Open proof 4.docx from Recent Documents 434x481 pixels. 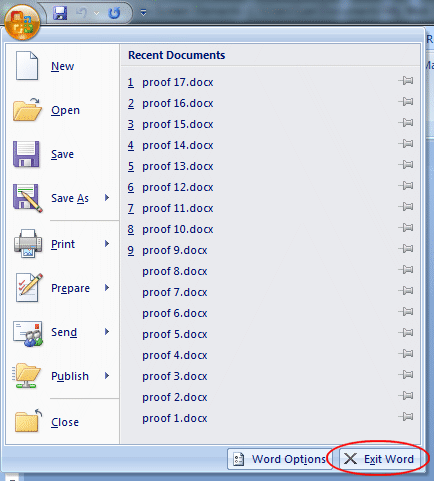click(175, 355)
